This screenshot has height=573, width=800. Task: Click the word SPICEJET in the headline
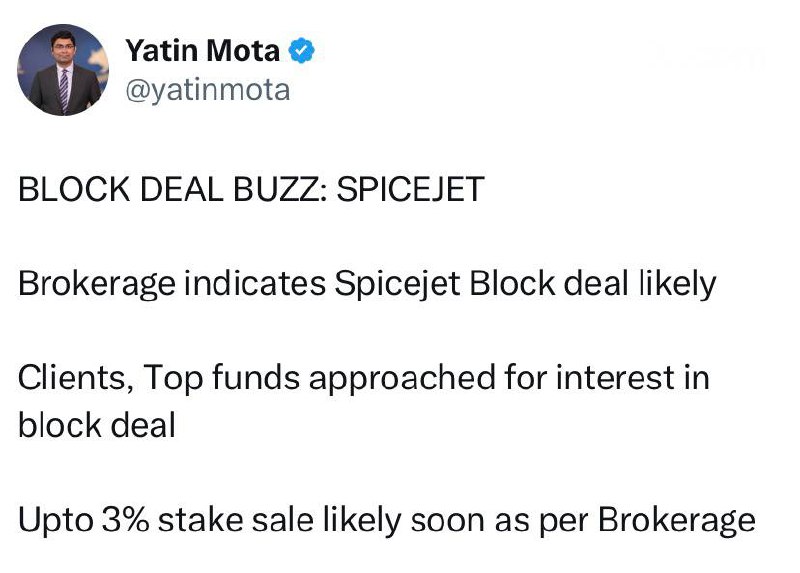410,189
